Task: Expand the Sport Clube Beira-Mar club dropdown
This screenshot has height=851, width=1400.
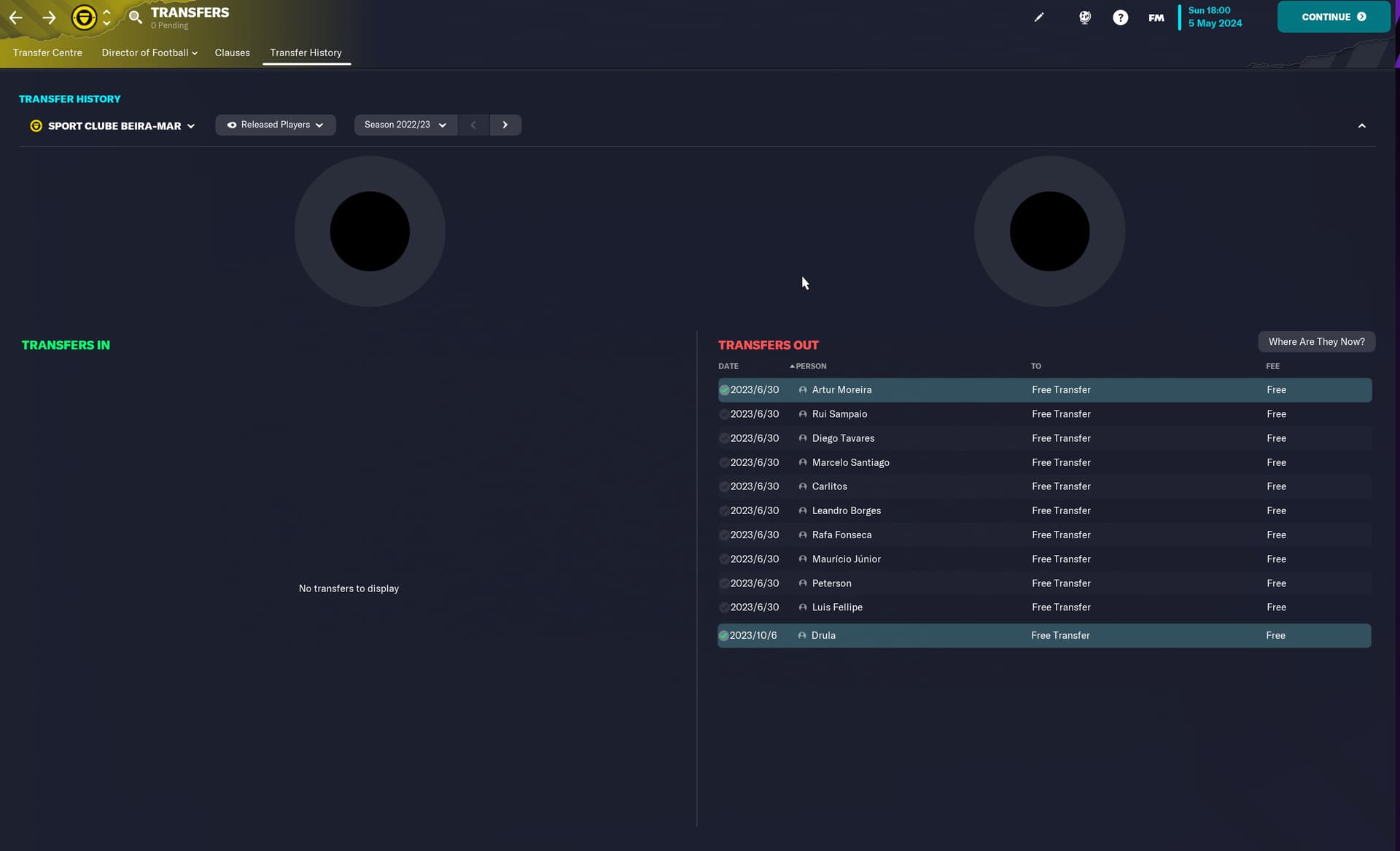Action: click(190, 125)
